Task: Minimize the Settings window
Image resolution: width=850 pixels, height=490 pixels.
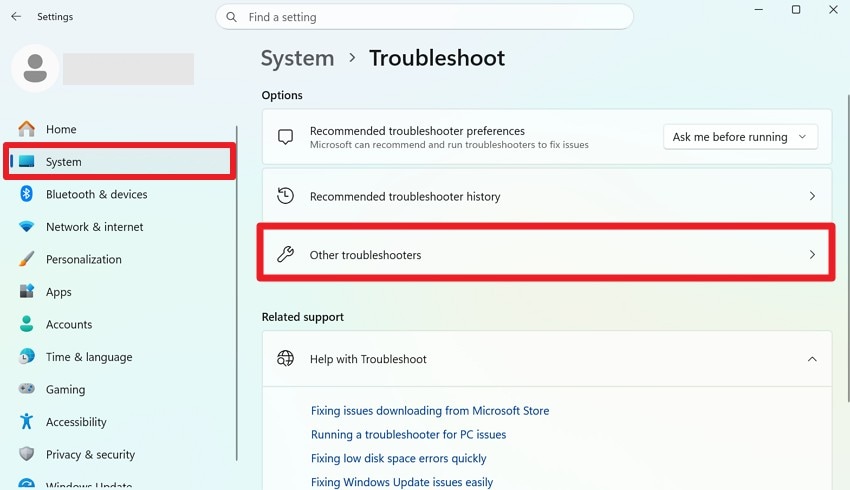Action: coord(758,9)
